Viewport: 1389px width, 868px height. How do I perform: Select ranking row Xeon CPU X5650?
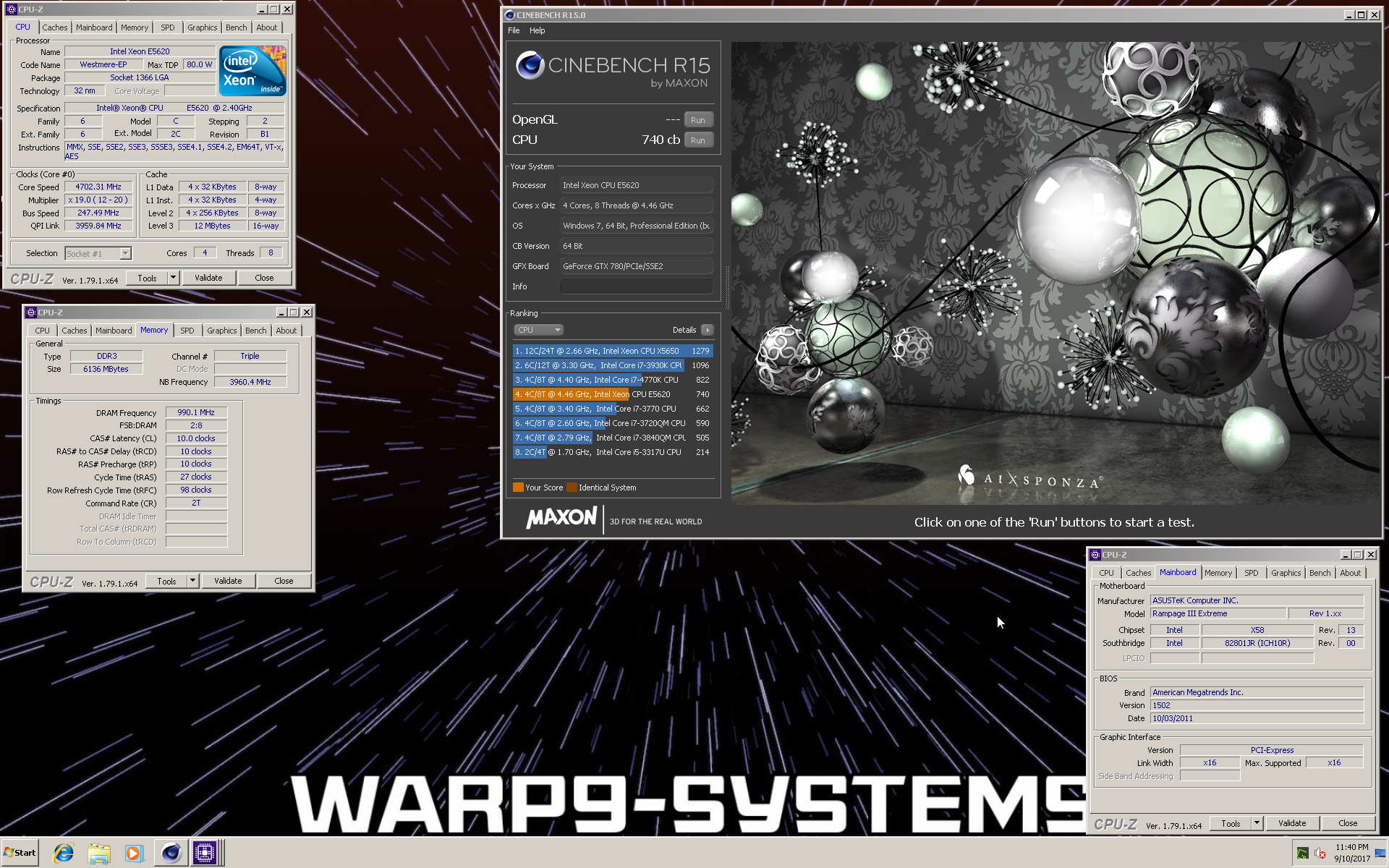click(613, 351)
